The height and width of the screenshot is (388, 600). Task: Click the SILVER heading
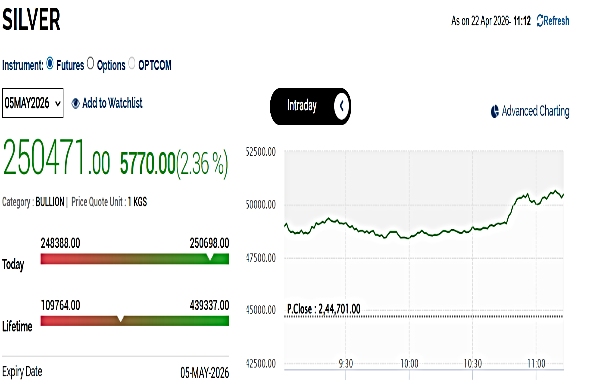pyautogui.click(x=31, y=20)
